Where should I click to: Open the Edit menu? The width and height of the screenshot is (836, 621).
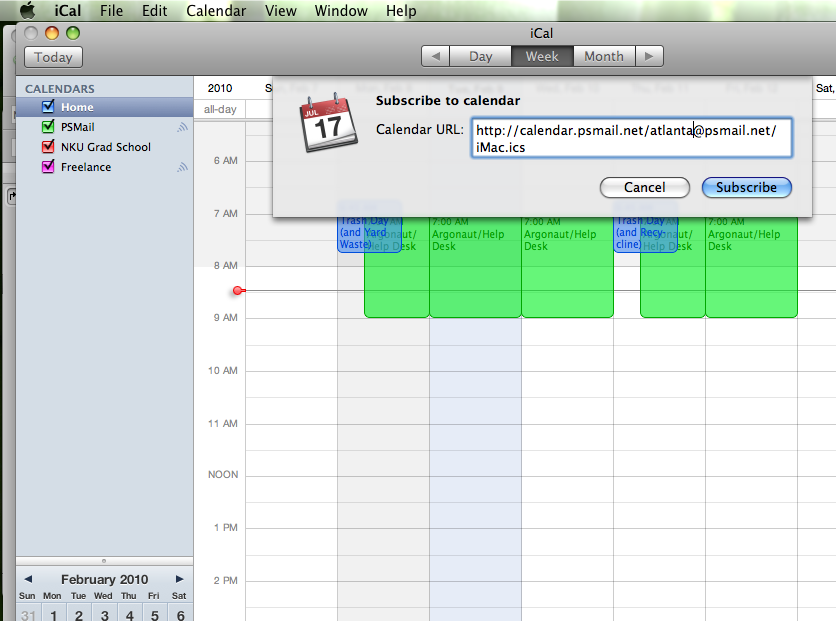tap(155, 11)
